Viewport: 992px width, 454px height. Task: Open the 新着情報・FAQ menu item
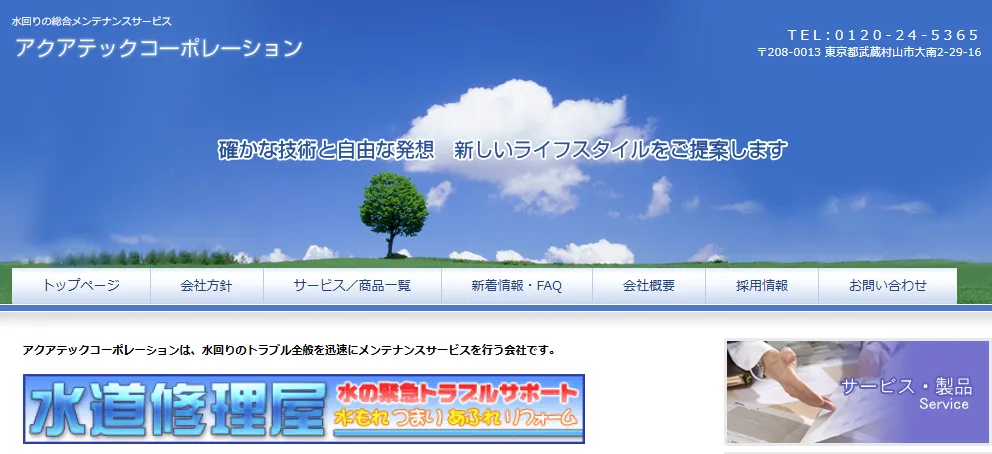516,286
